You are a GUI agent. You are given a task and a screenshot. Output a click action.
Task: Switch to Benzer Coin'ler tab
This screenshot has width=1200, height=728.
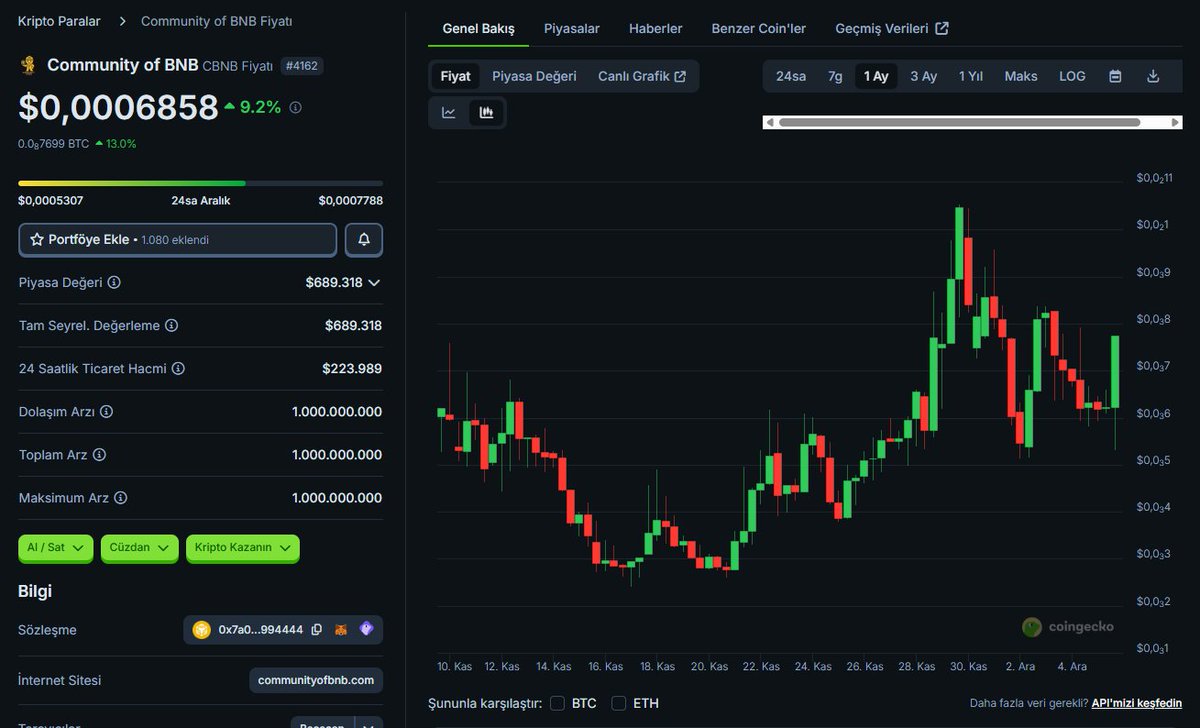(759, 29)
